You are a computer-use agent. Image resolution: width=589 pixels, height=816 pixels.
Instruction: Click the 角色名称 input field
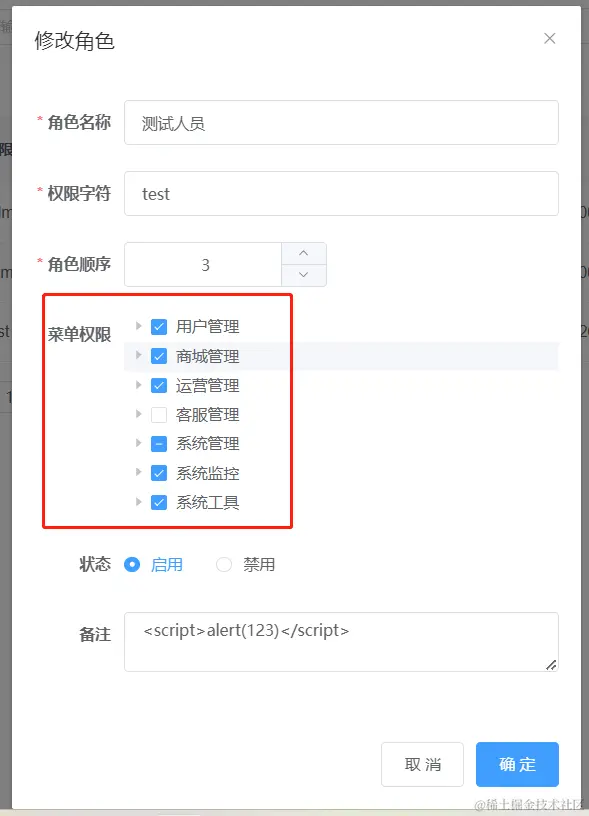(341, 123)
